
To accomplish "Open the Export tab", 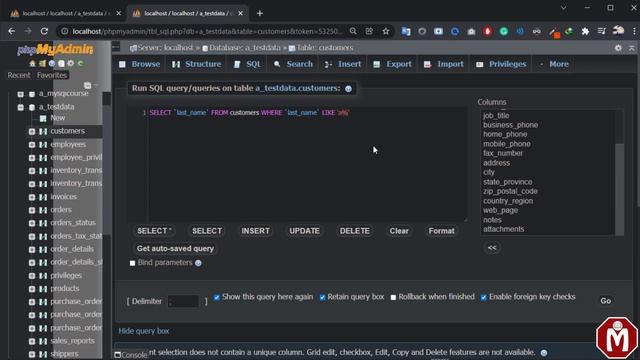I will [393, 64].
